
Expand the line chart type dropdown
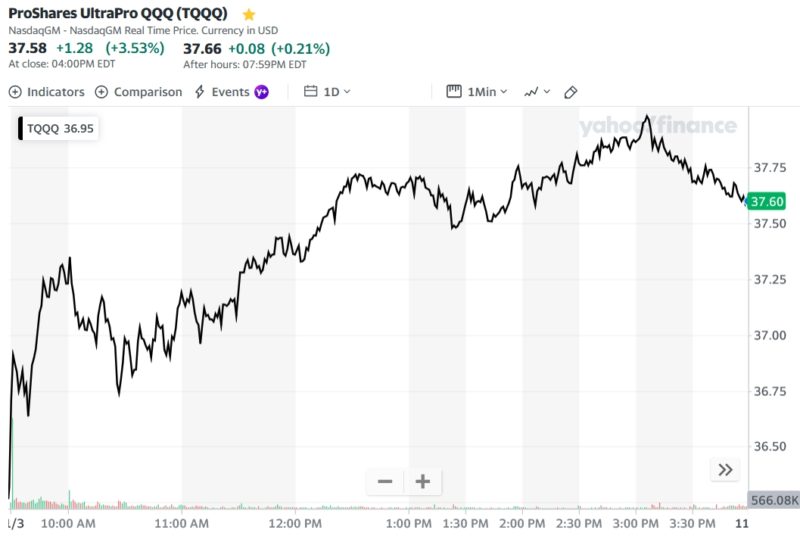pyautogui.click(x=536, y=92)
